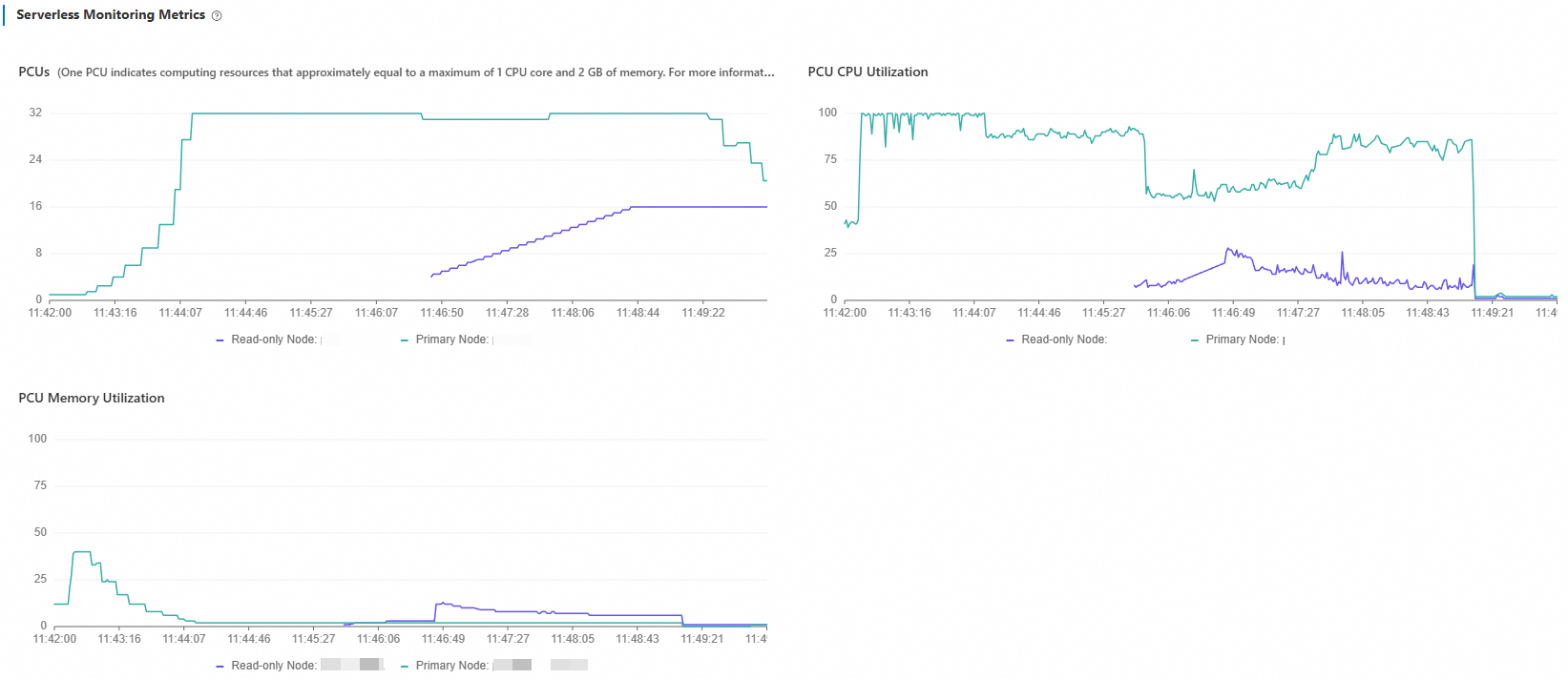
Task: Click the truncated PCUs description text
Action: (416, 72)
